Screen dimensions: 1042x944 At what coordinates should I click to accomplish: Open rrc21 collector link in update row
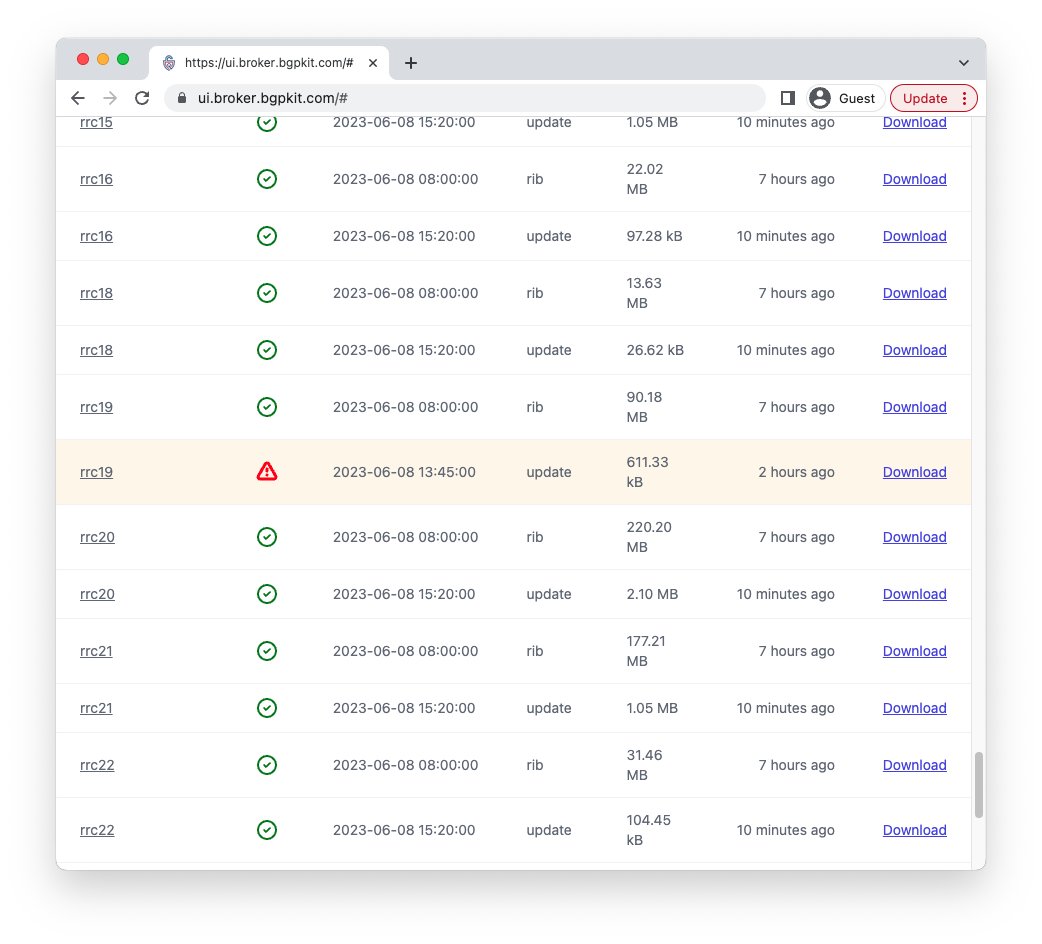[96, 708]
